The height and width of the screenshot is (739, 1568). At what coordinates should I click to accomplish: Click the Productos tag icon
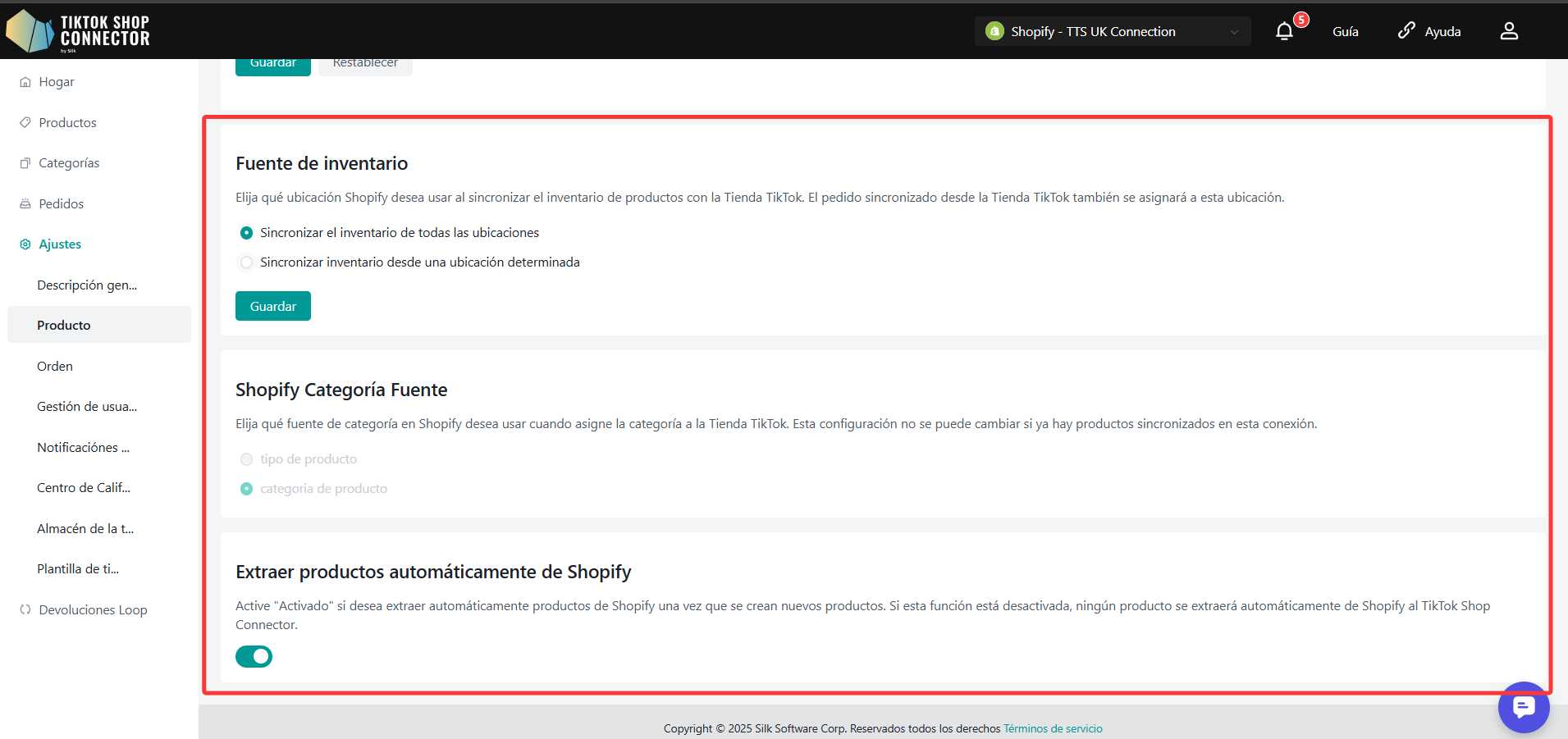coord(25,122)
